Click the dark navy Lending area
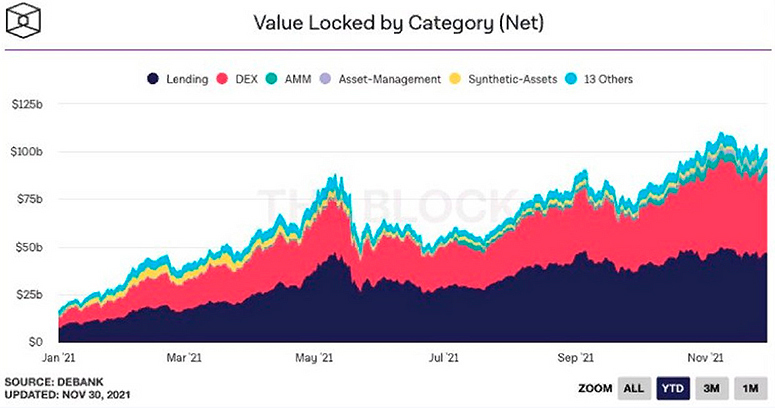 (x=400, y=310)
